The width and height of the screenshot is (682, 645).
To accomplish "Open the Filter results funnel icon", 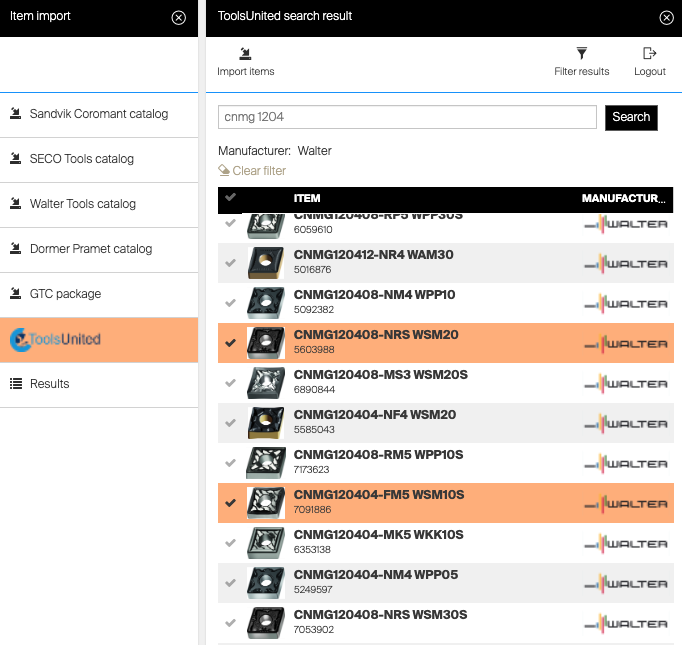I will (581, 54).
